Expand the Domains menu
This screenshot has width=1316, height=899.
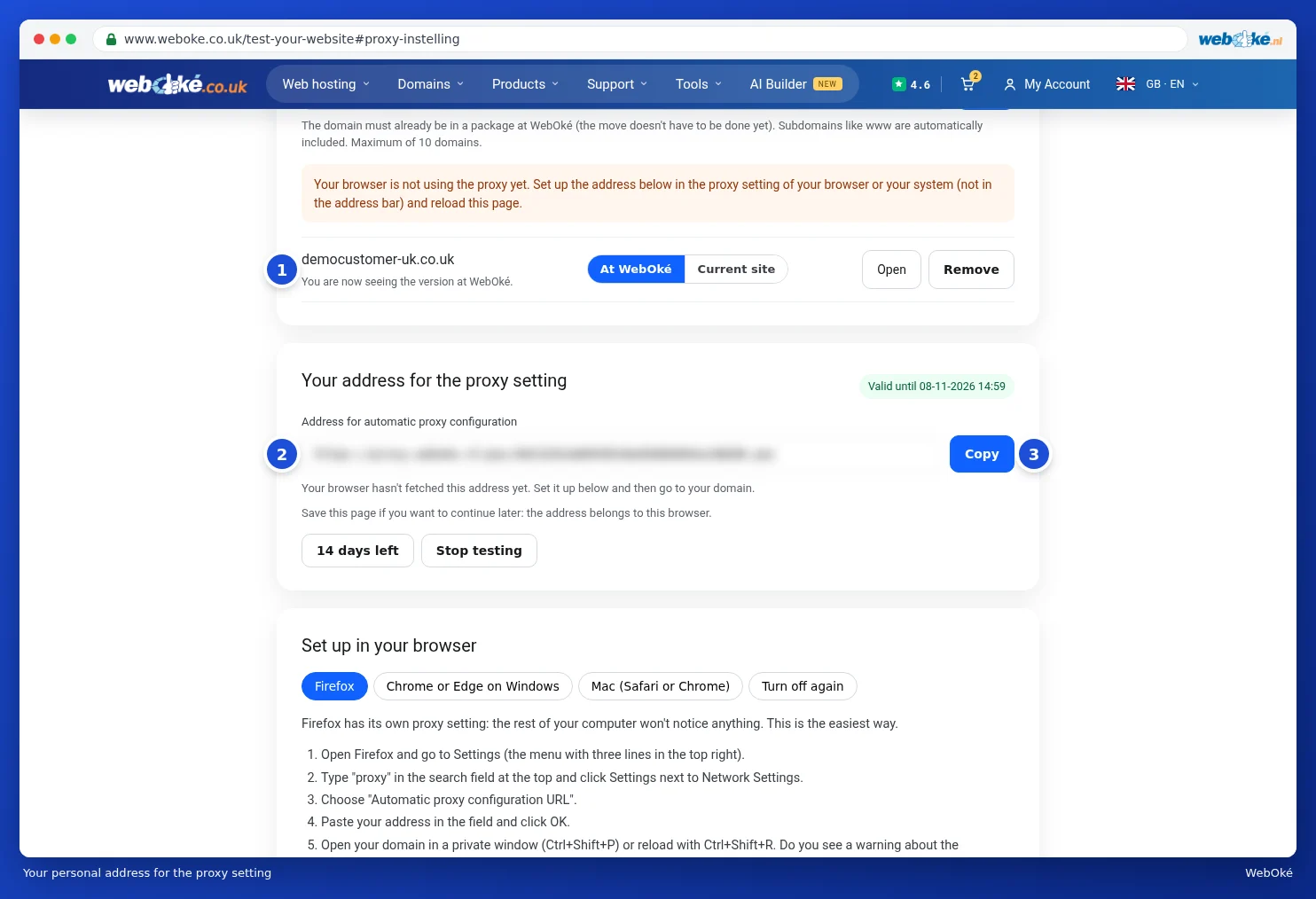pos(430,84)
